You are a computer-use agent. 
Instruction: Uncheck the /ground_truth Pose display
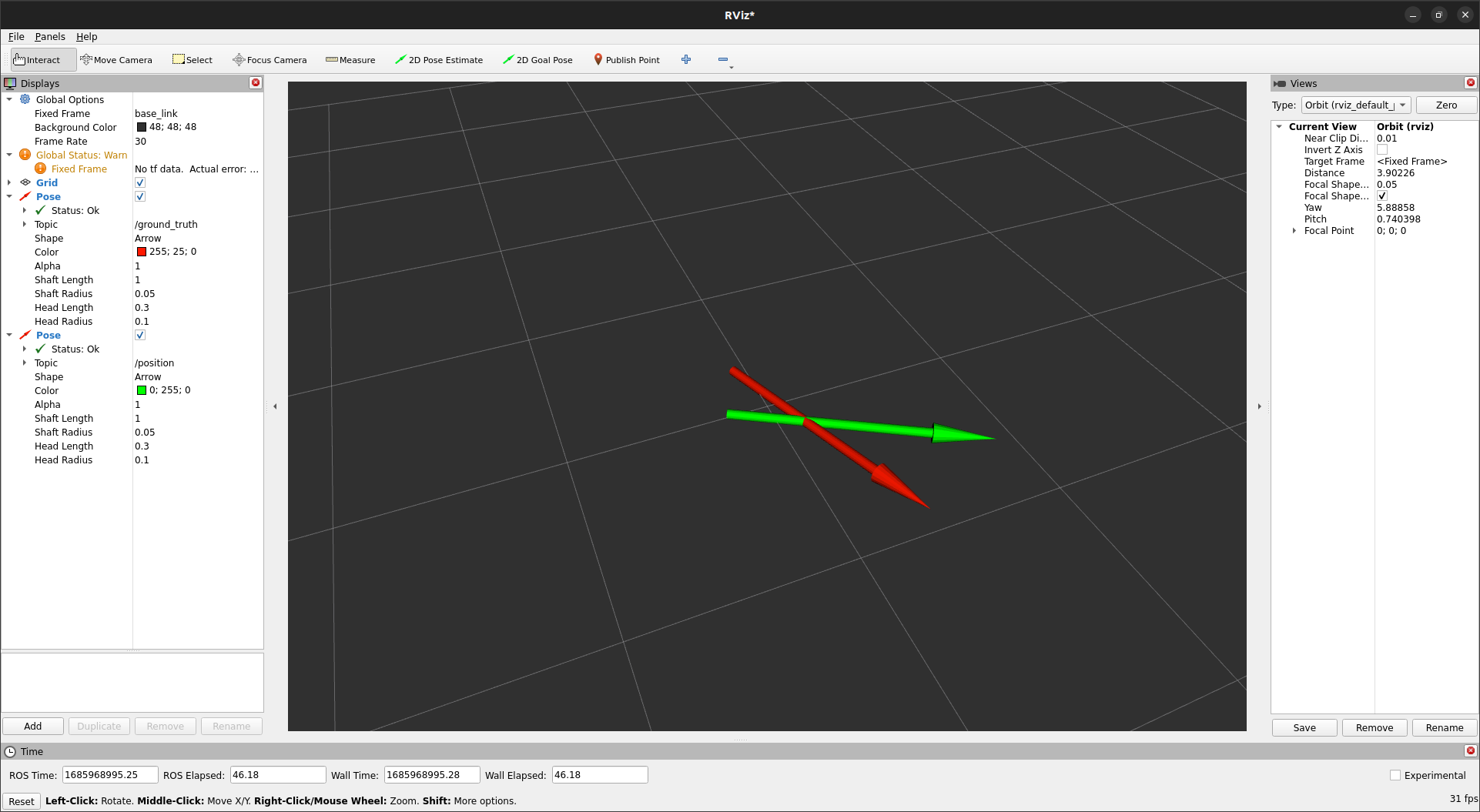click(x=140, y=196)
